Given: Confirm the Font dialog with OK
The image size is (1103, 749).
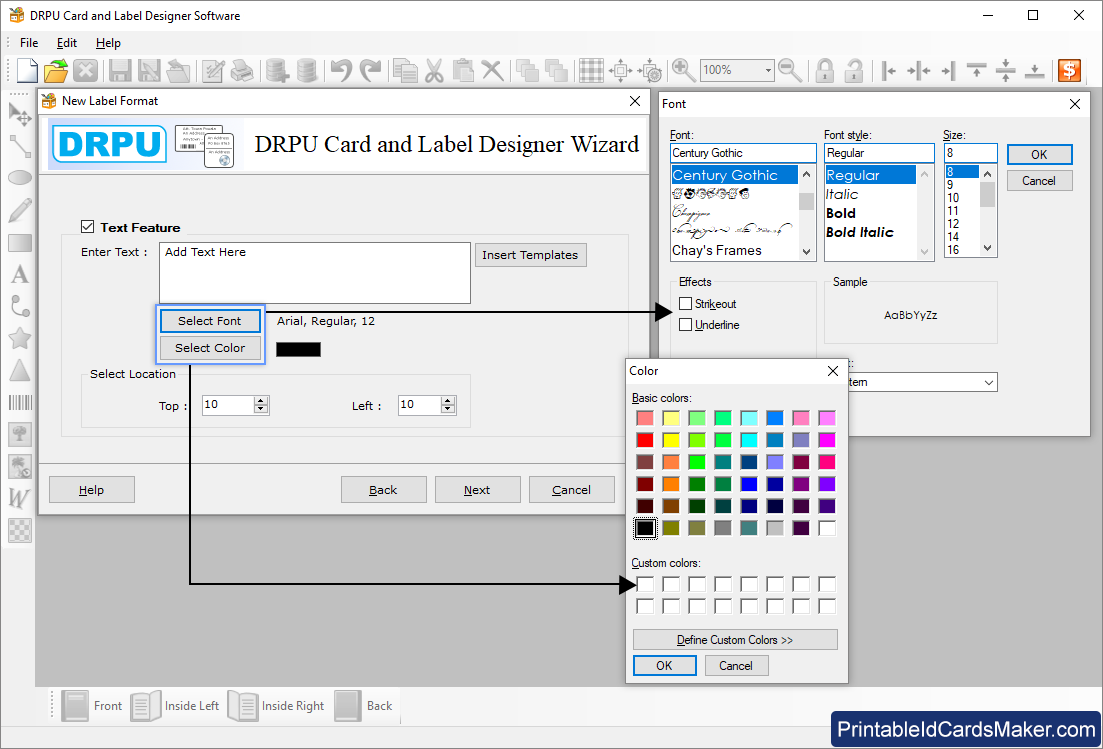Looking at the screenshot, I should click(x=1039, y=155).
